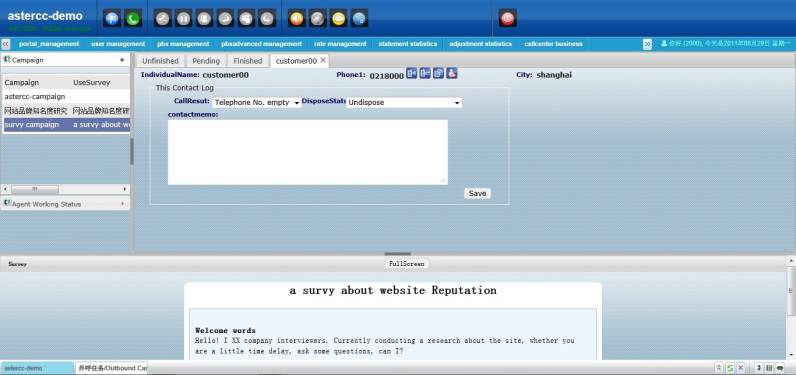
Task: Click the gray icon right of the pause icon
Action: pyautogui.click(x=204, y=19)
